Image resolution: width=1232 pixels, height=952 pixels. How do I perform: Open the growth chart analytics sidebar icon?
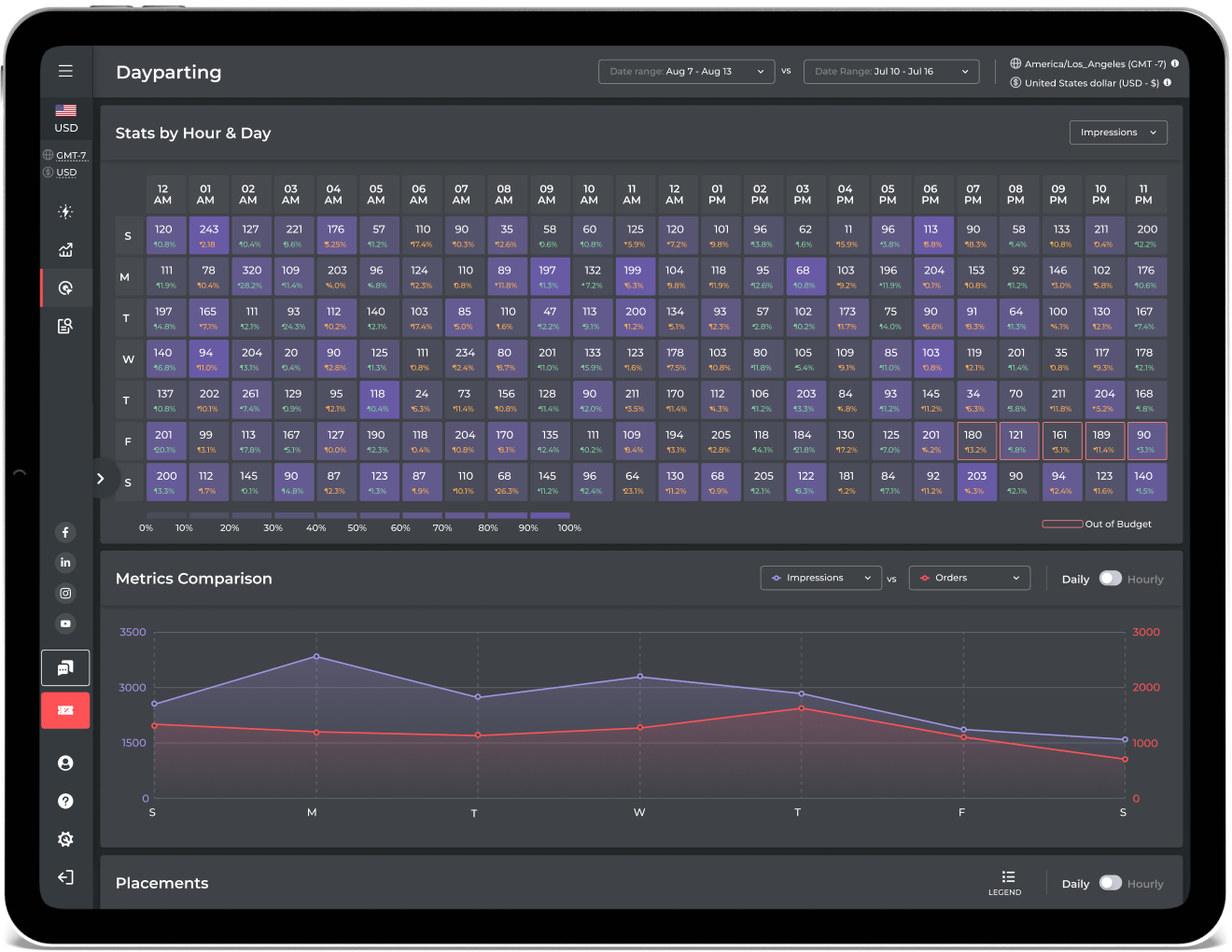[x=65, y=250]
